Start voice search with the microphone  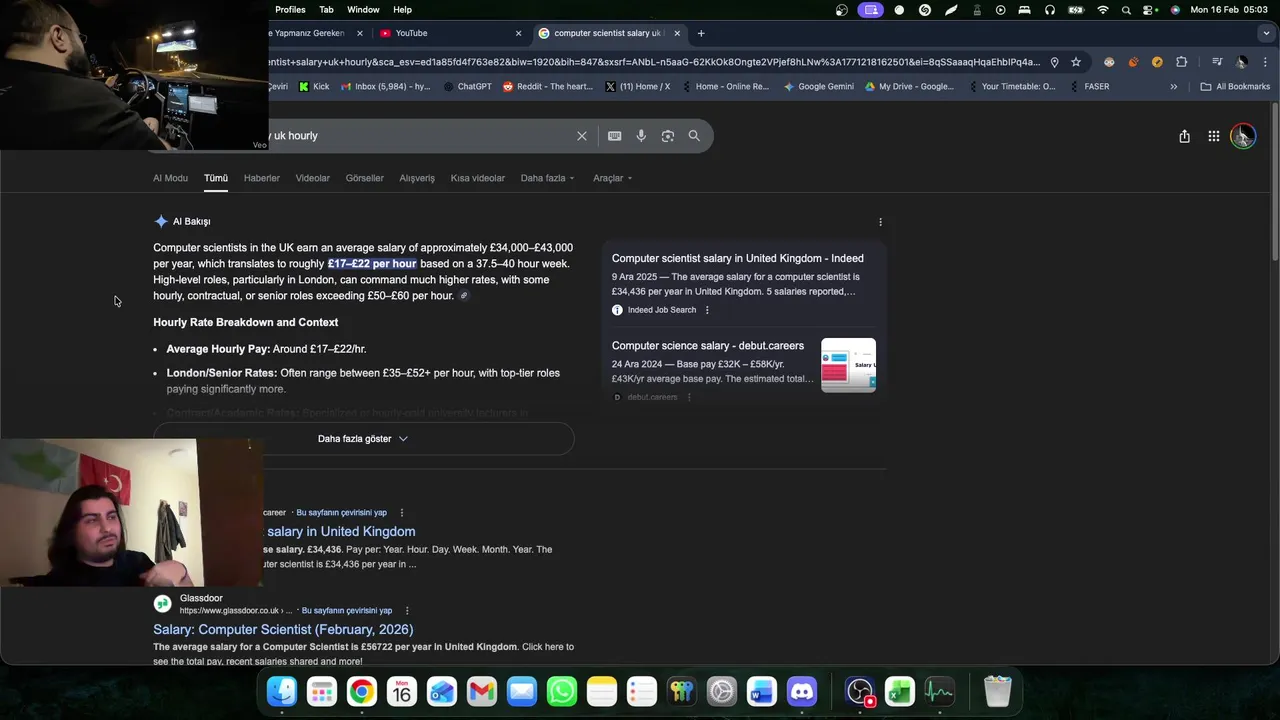click(641, 136)
